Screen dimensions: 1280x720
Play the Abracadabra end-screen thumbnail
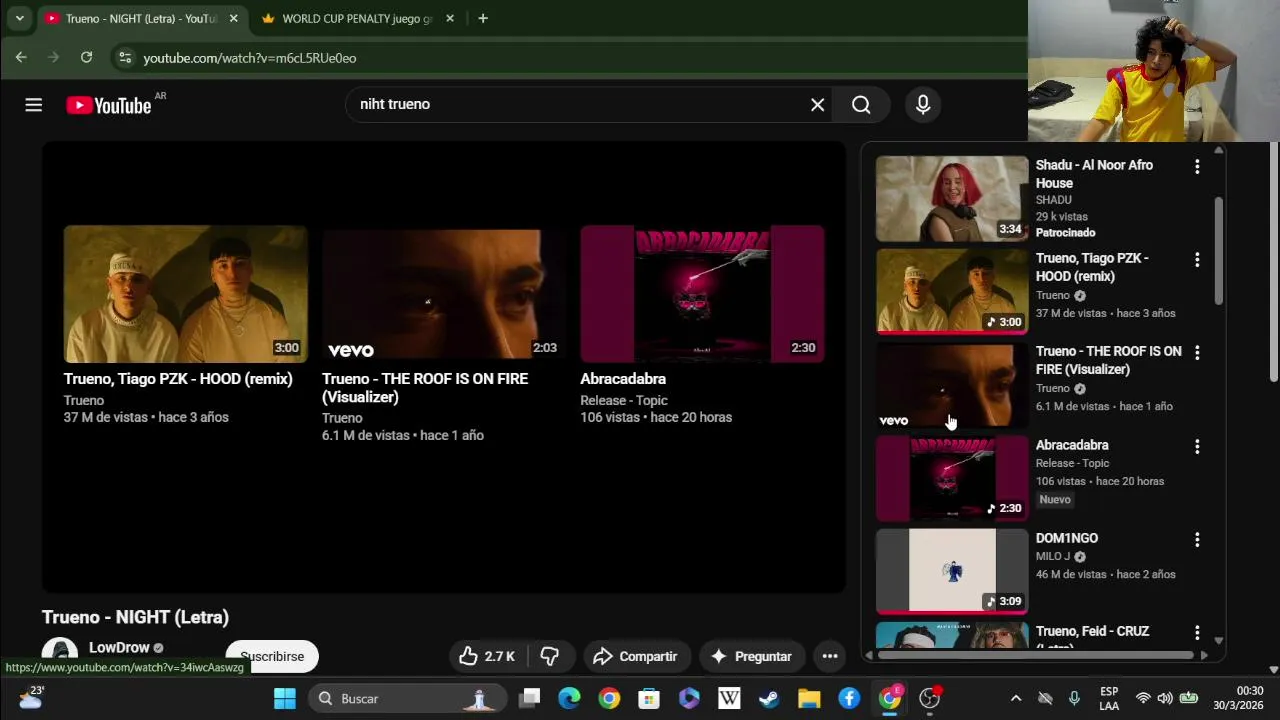pos(702,294)
